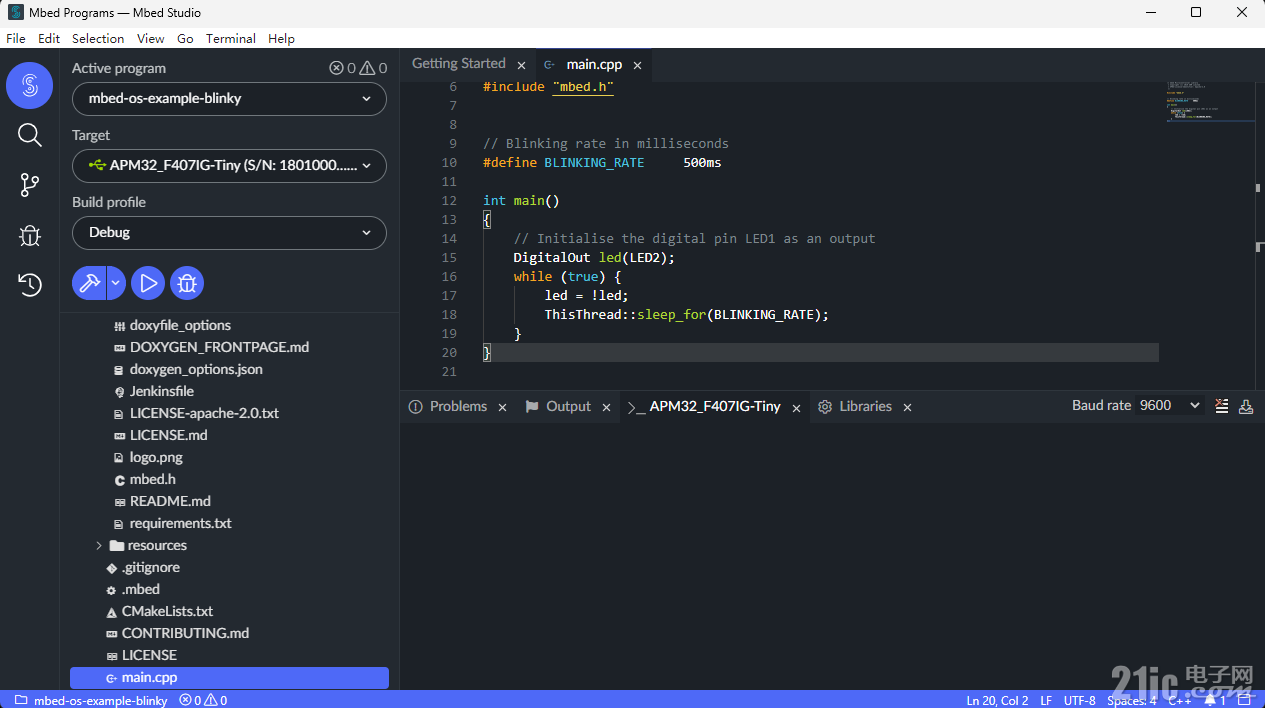Viewport: 1265px width, 708px height.
Task: Close the Problems panel tab
Action: coord(502,407)
